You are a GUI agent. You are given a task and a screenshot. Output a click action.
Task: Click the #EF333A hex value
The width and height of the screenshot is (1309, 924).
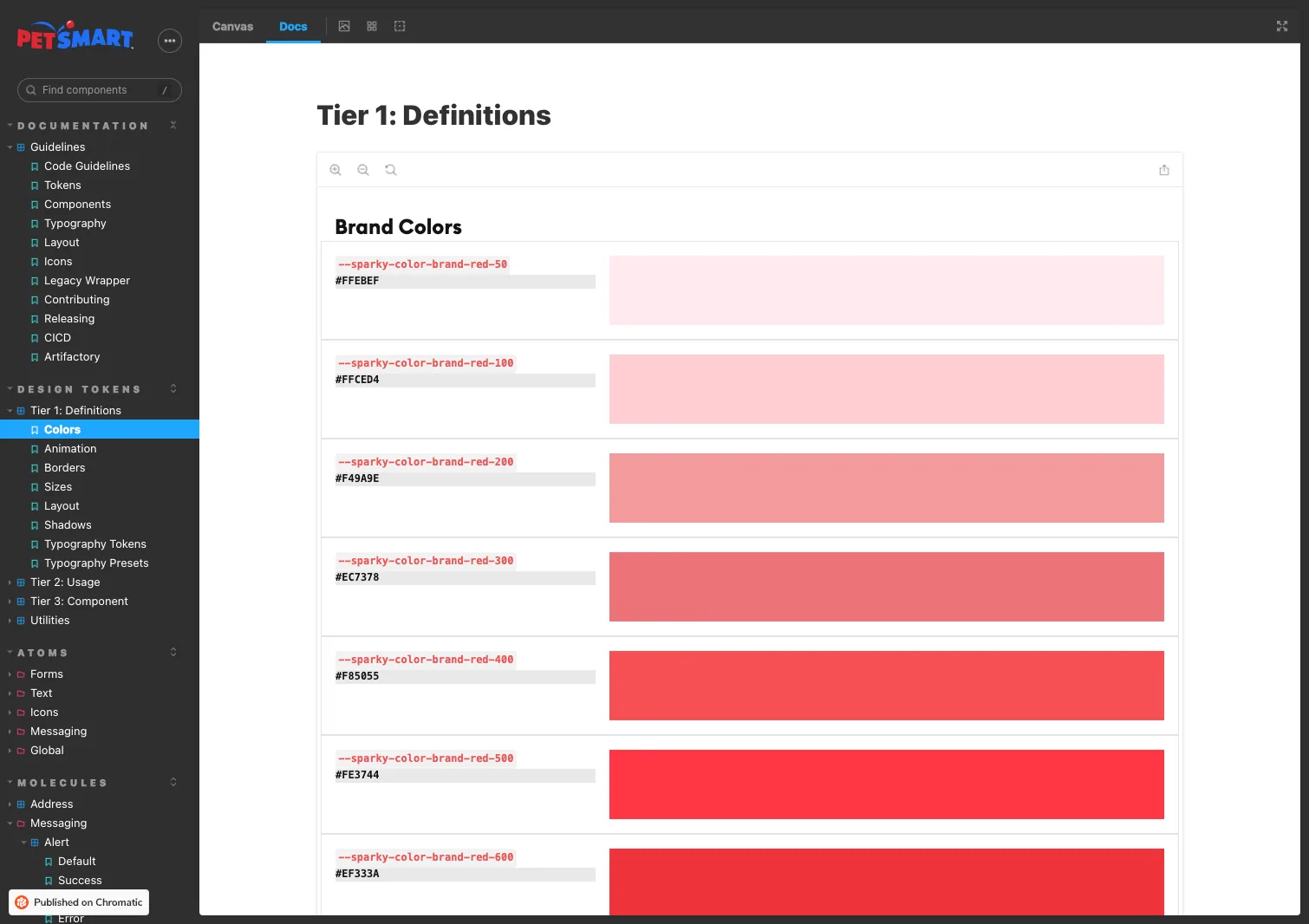click(357, 874)
